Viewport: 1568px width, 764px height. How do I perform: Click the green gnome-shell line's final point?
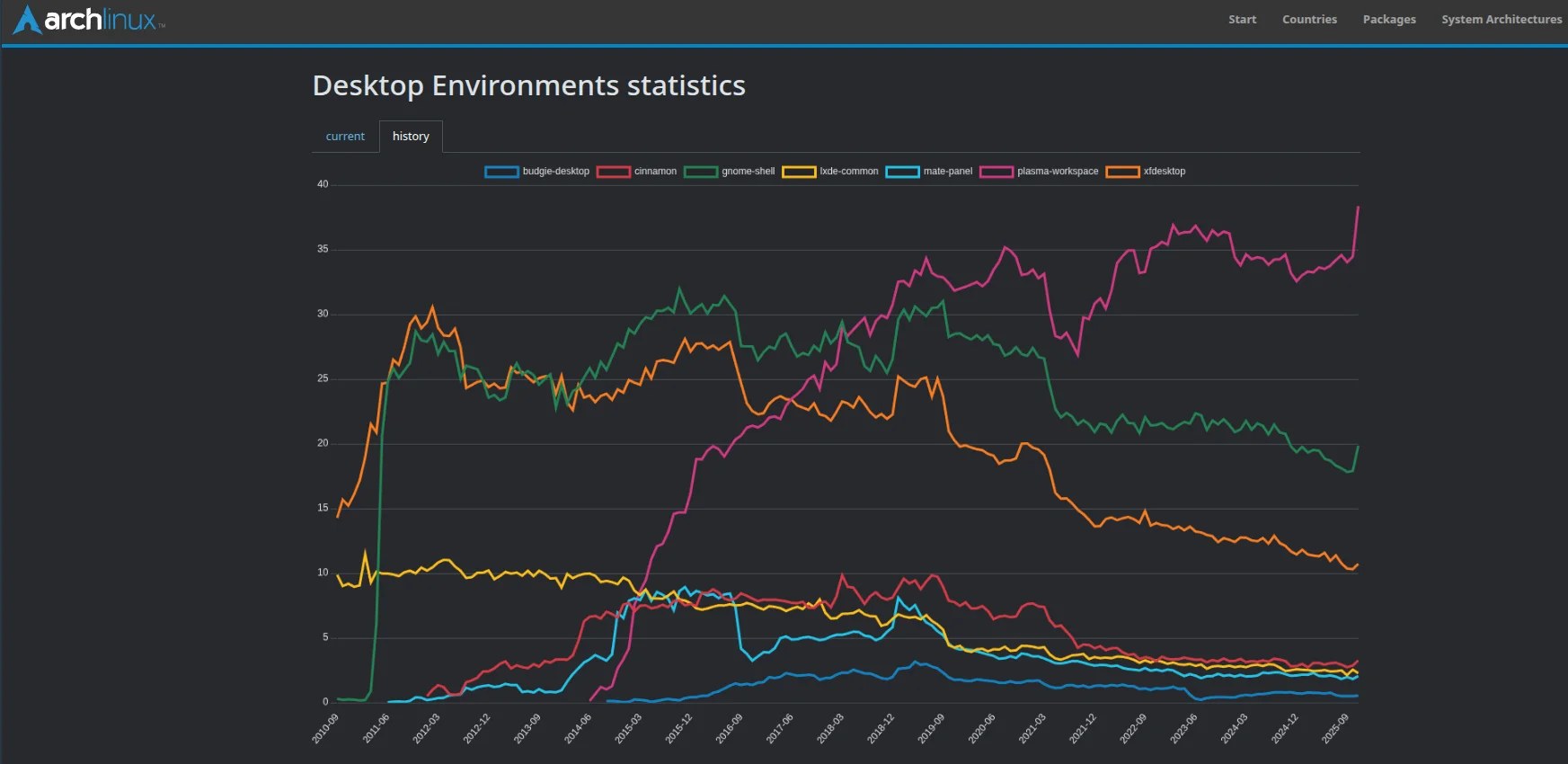[1358, 447]
